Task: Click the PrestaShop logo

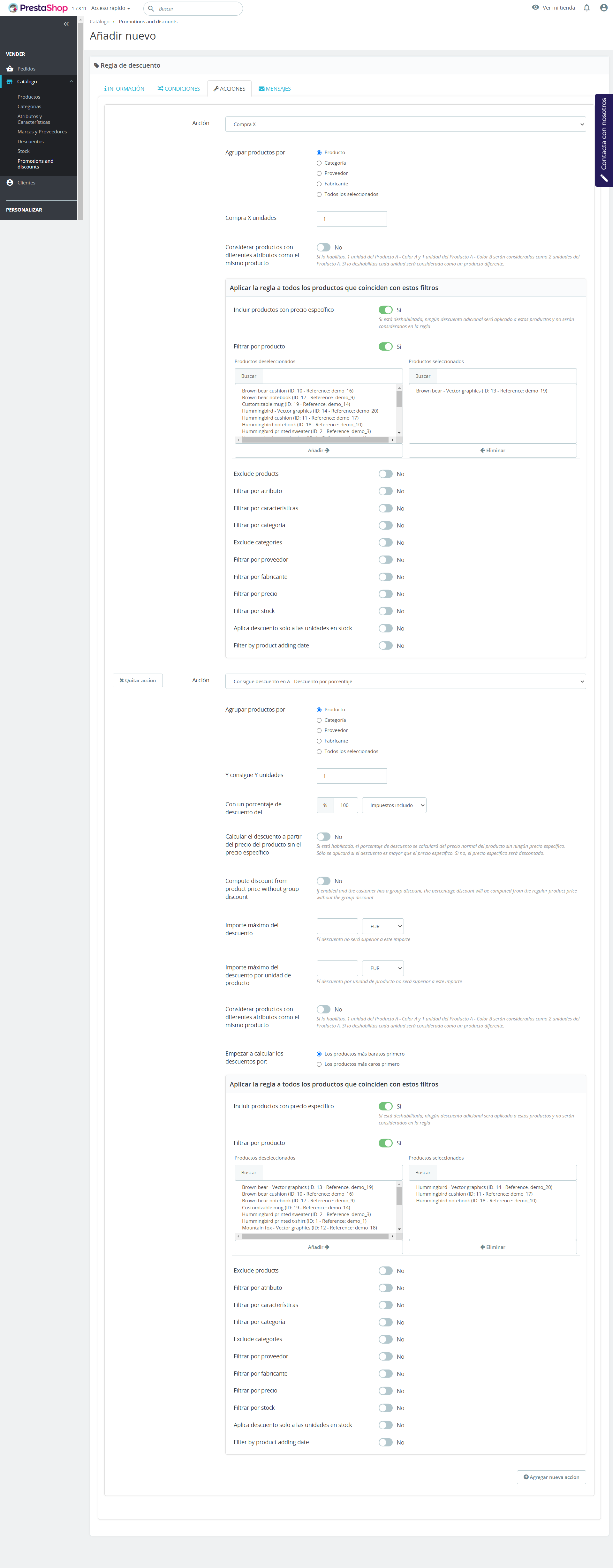Action: coord(38,8)
